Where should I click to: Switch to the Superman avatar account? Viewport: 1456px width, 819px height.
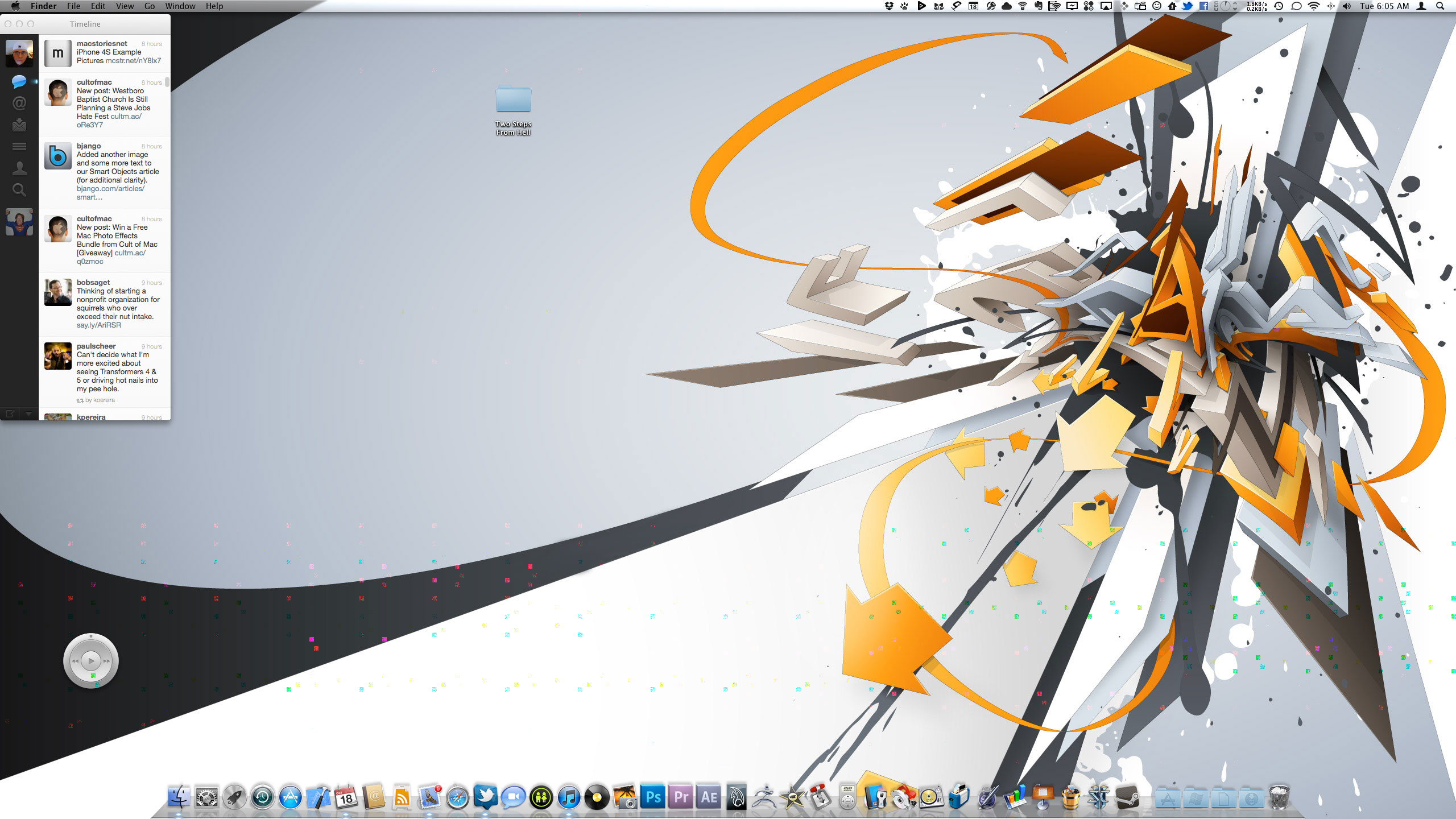(19, 222)
